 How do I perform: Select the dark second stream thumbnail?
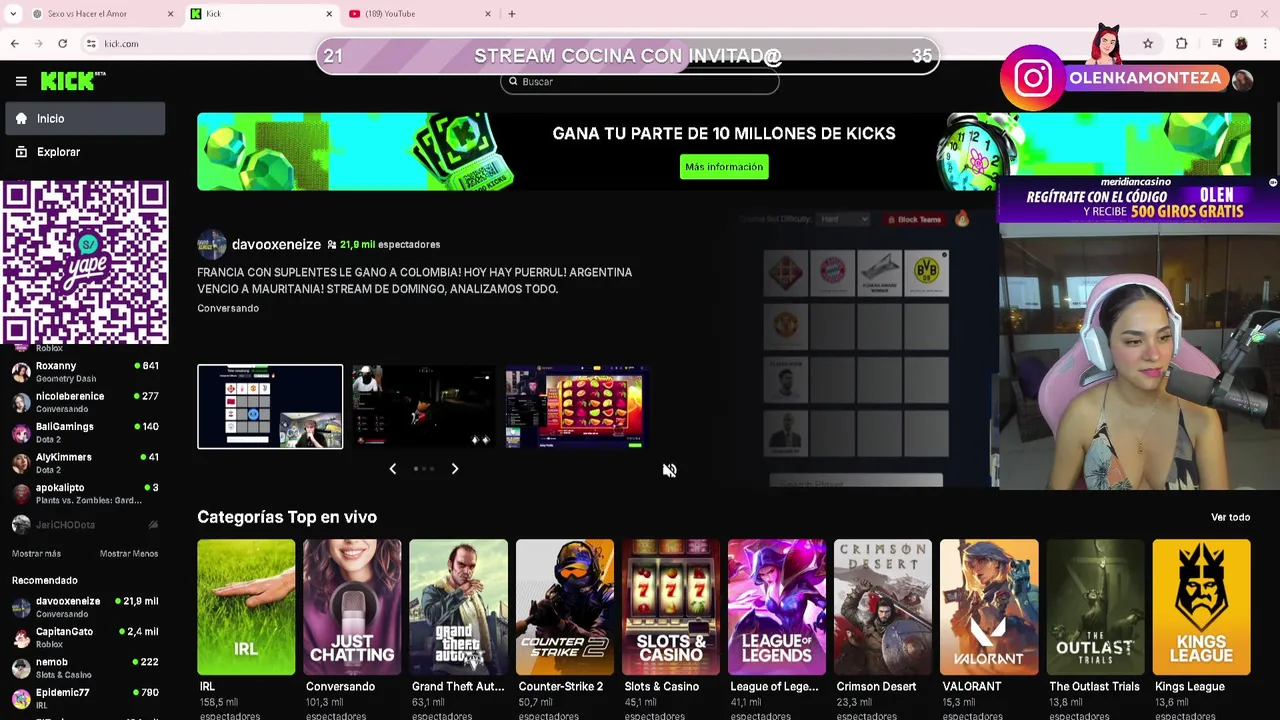click(423, 407)
